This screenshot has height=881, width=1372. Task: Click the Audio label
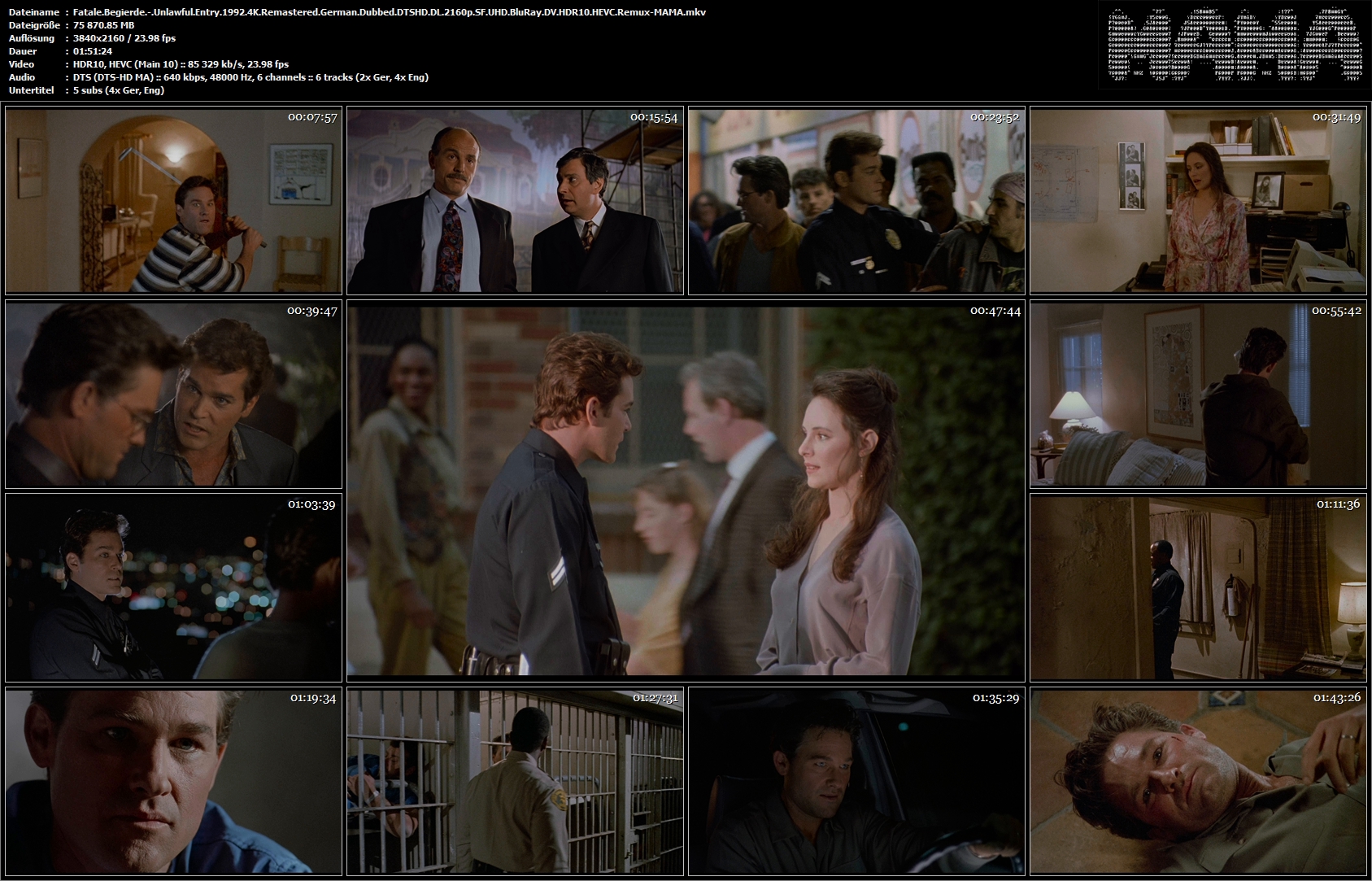(x=22, y=77)
